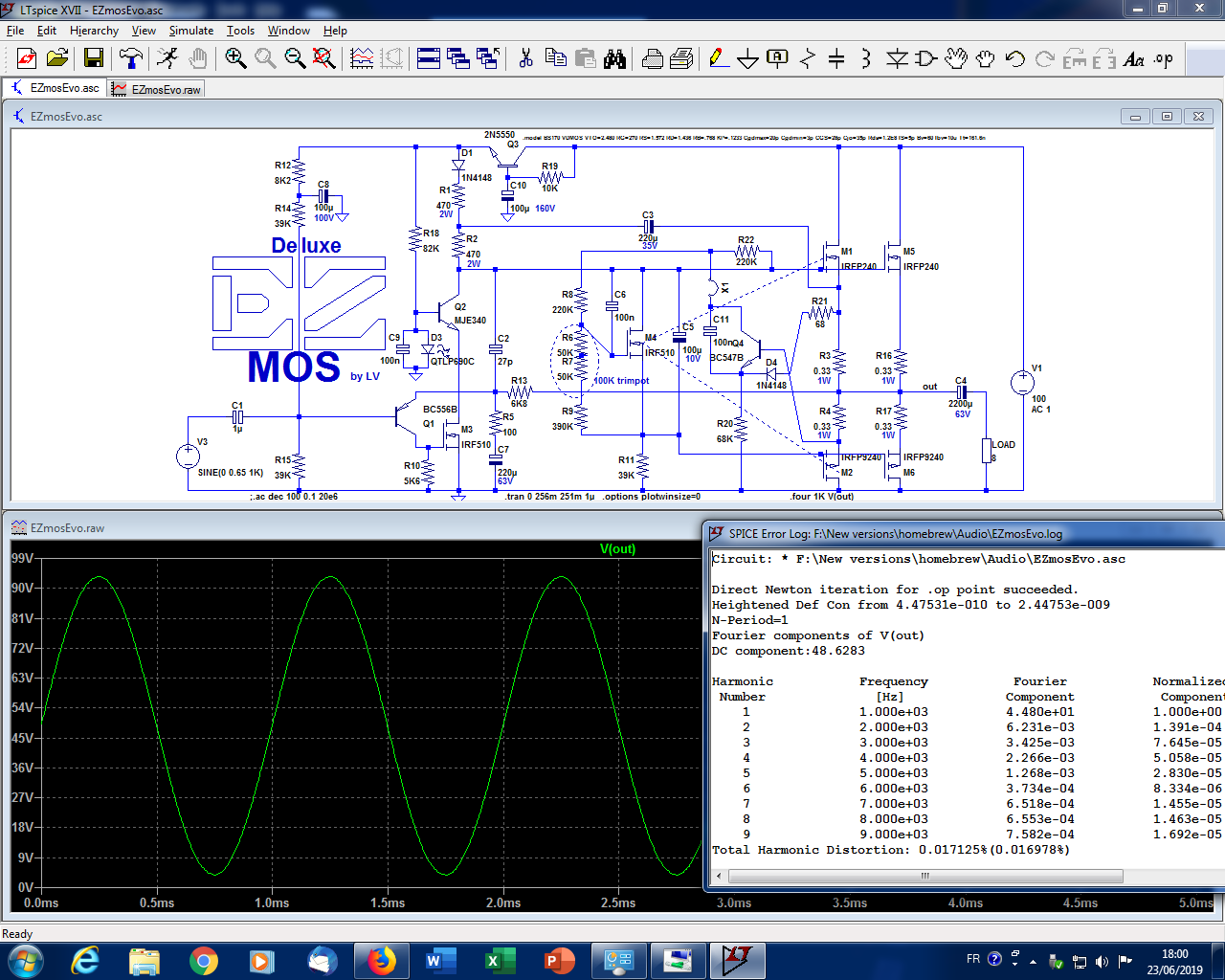The width and height of the screenshot is (1225, 980).
Task: Open a file with the folder icon
Action: [x=57, y=58]
